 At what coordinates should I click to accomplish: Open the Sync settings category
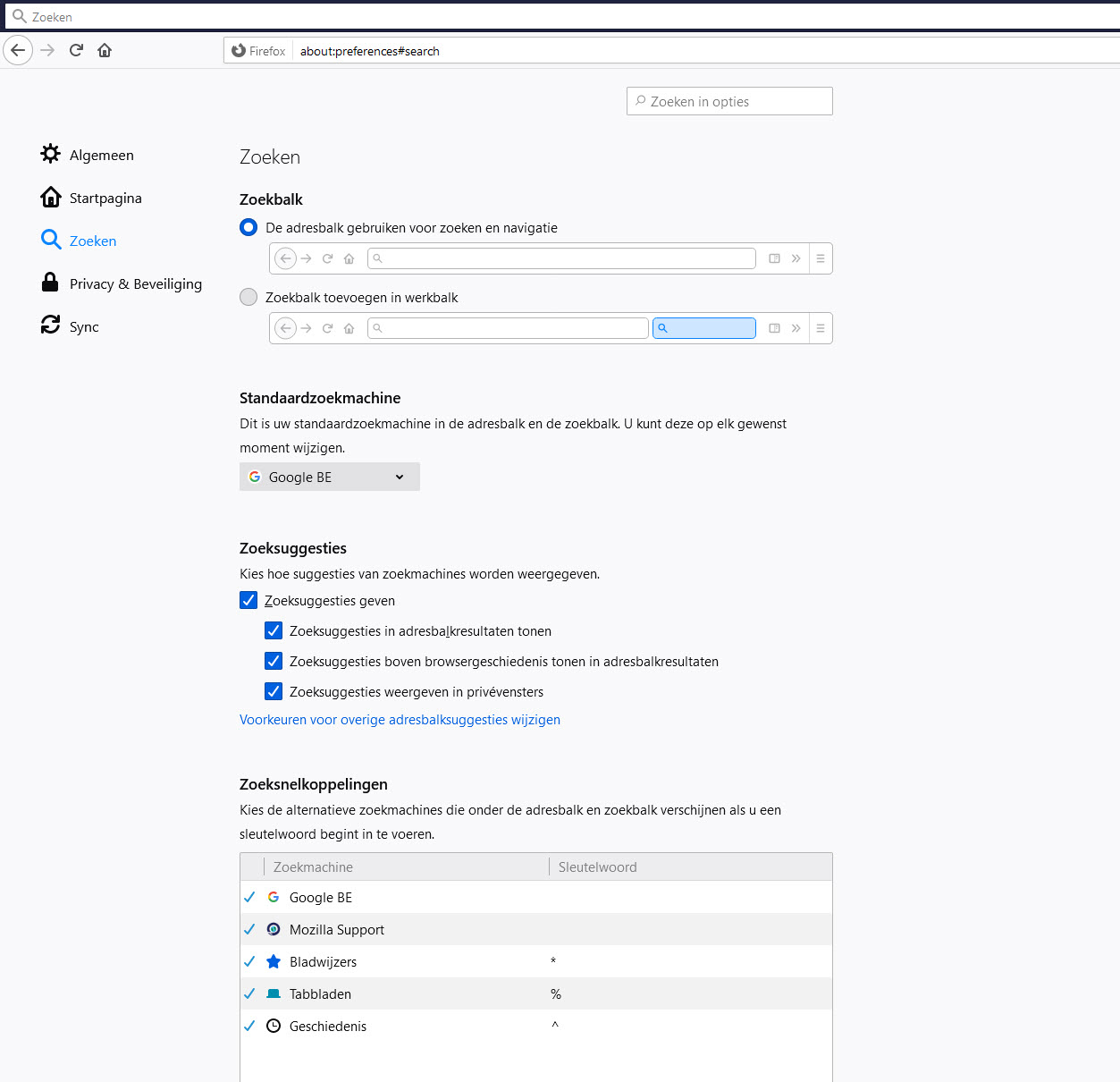[x=70, y=326]
